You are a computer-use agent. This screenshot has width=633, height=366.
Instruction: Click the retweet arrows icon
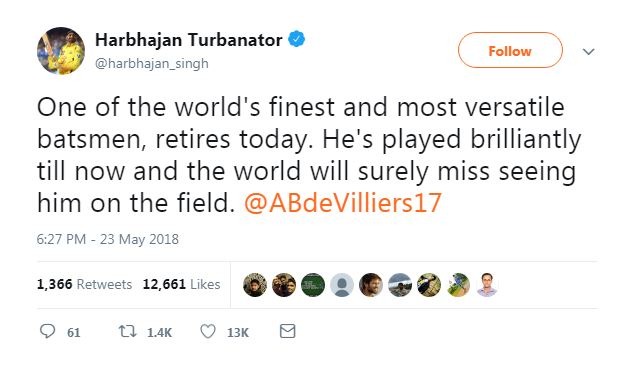[x=128, y=332]
